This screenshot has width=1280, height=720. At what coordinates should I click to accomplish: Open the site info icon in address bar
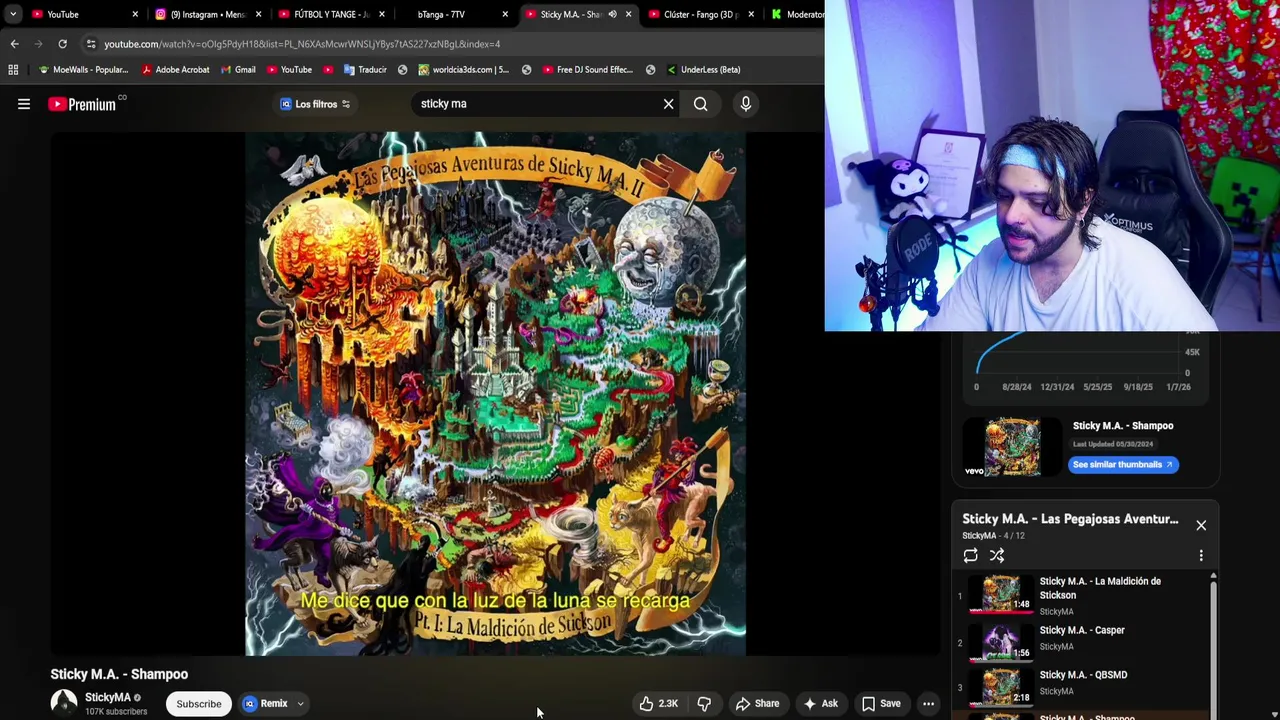(90, 44)
